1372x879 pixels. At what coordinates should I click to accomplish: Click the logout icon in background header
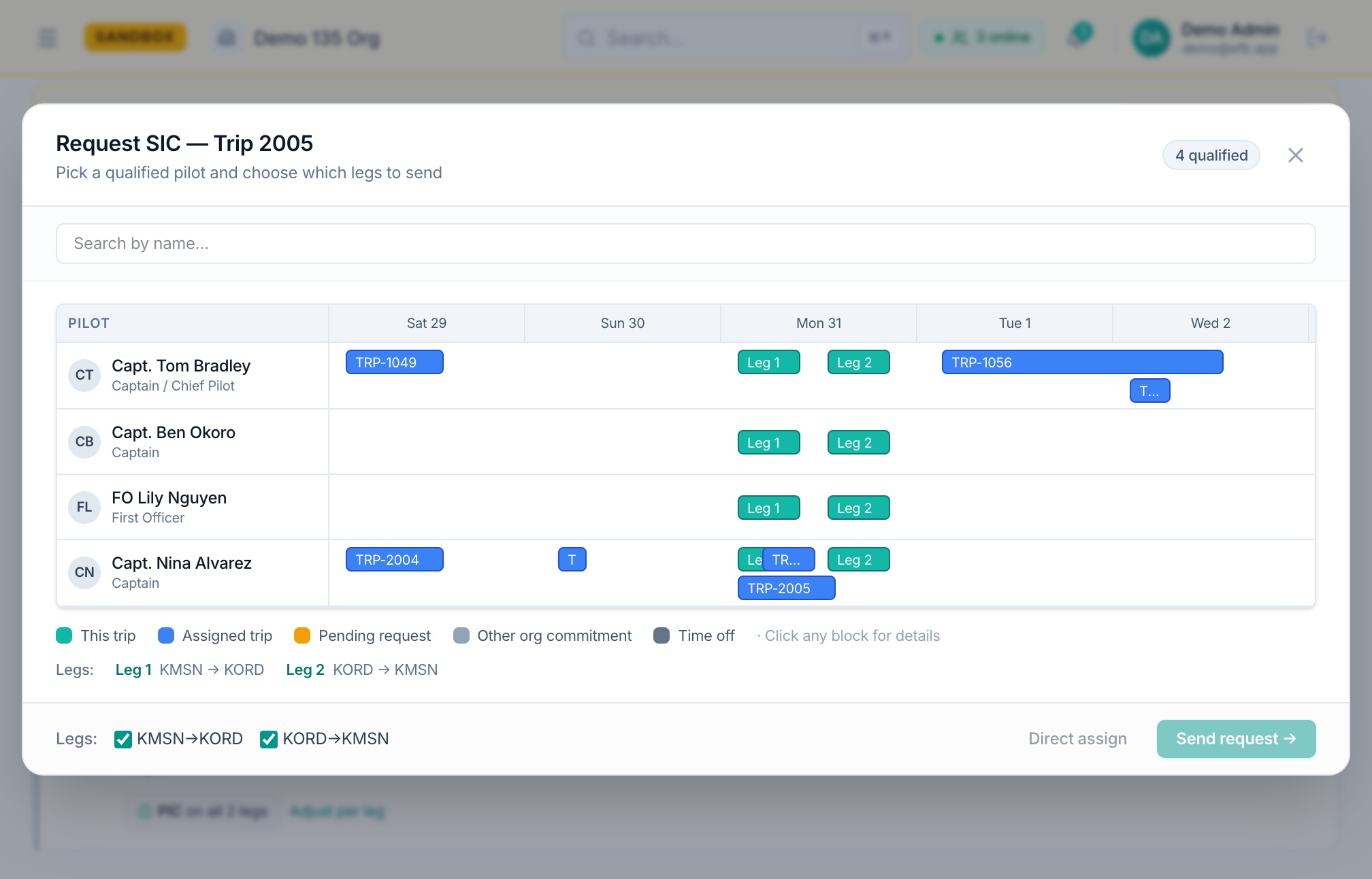click(1318, 38)
